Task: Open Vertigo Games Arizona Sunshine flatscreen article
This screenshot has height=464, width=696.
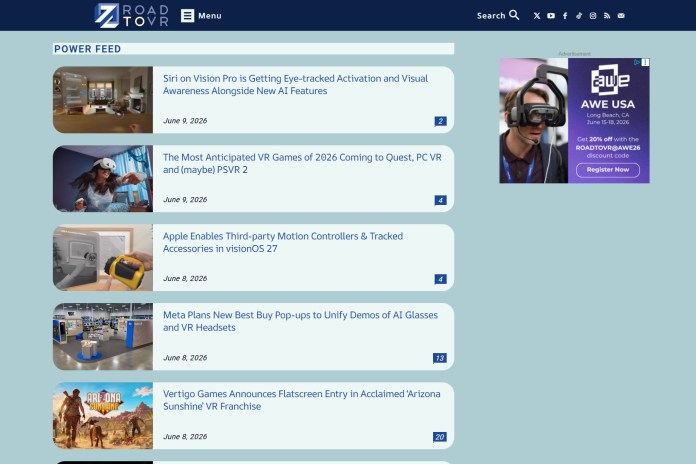Action: point(301,400)
